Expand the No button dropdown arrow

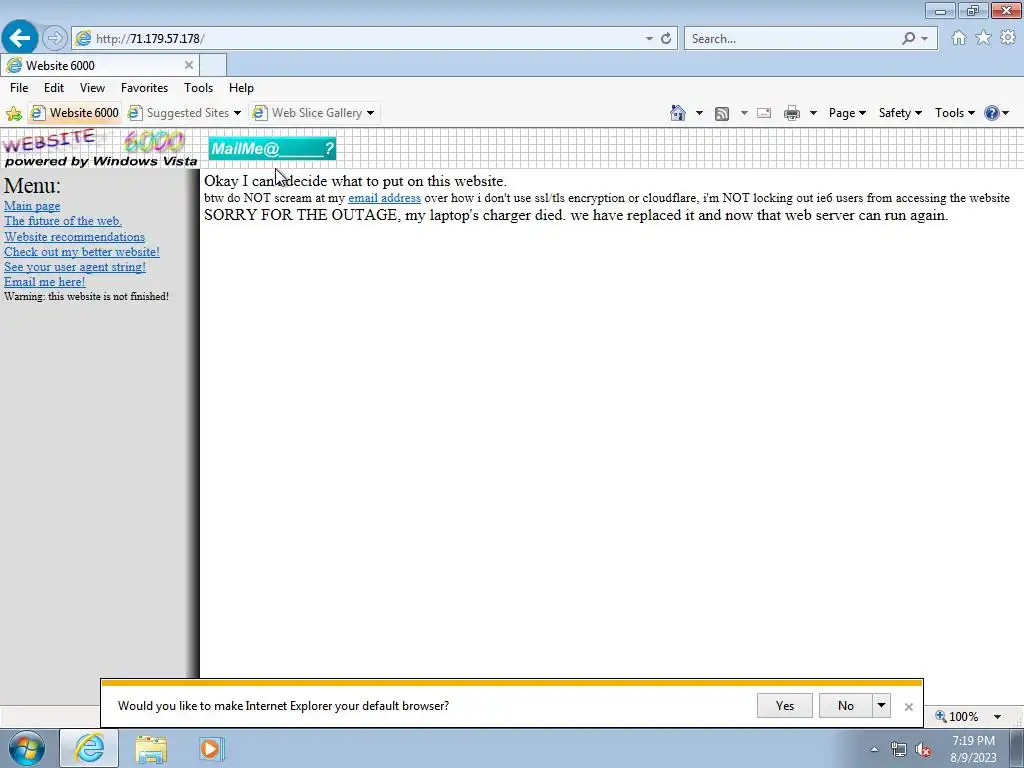coord(881,705)
